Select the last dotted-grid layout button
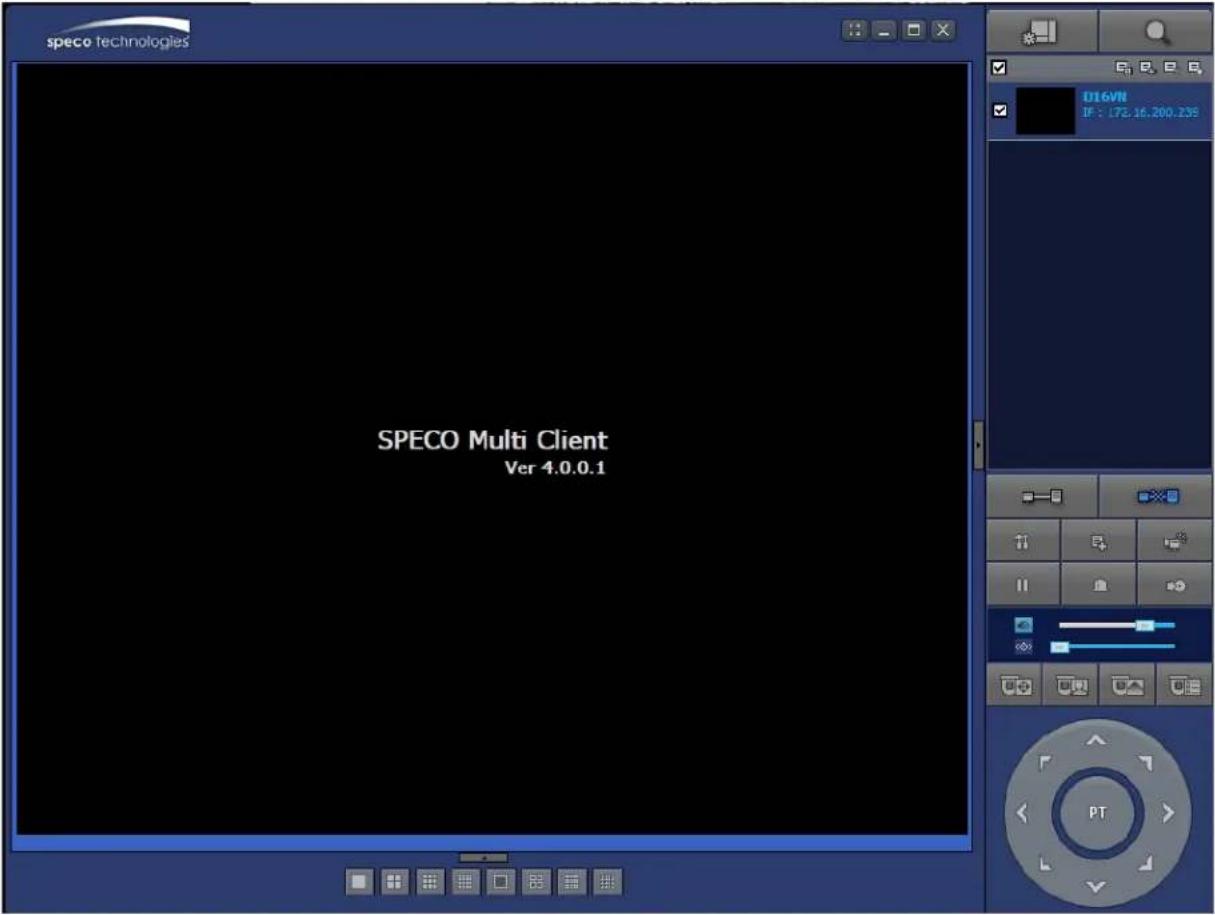The image size is (1215, 915). [x=607, y=881]
